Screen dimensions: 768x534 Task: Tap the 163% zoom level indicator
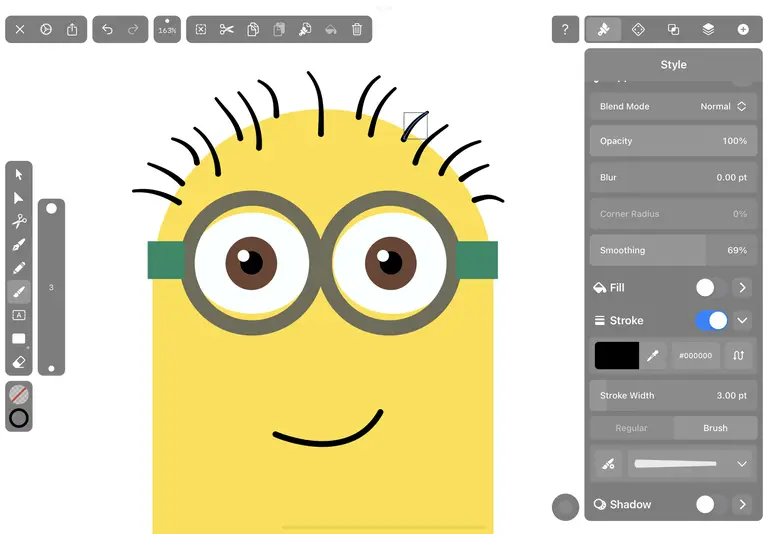167,29
